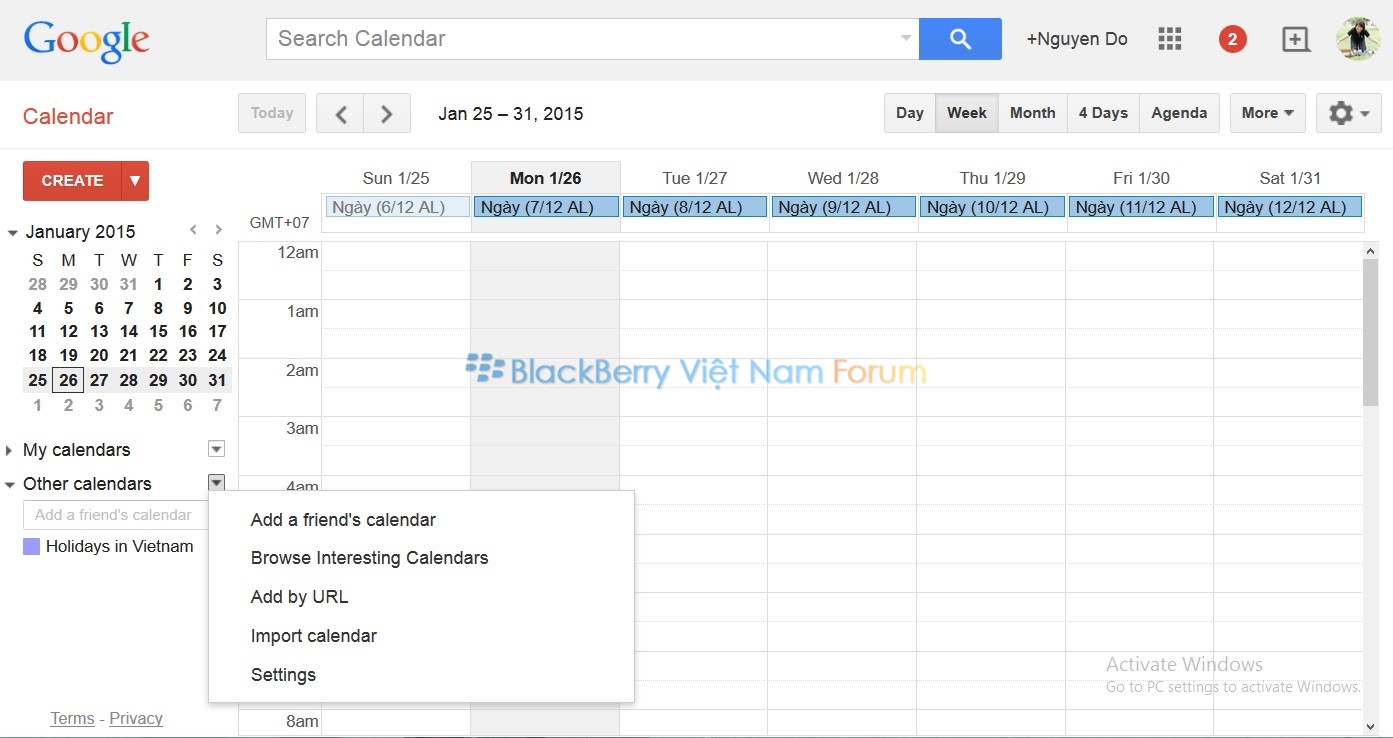1393x738 pixels.
Task: Switch to 4 Days view
Action: [x=1103, y=113]
